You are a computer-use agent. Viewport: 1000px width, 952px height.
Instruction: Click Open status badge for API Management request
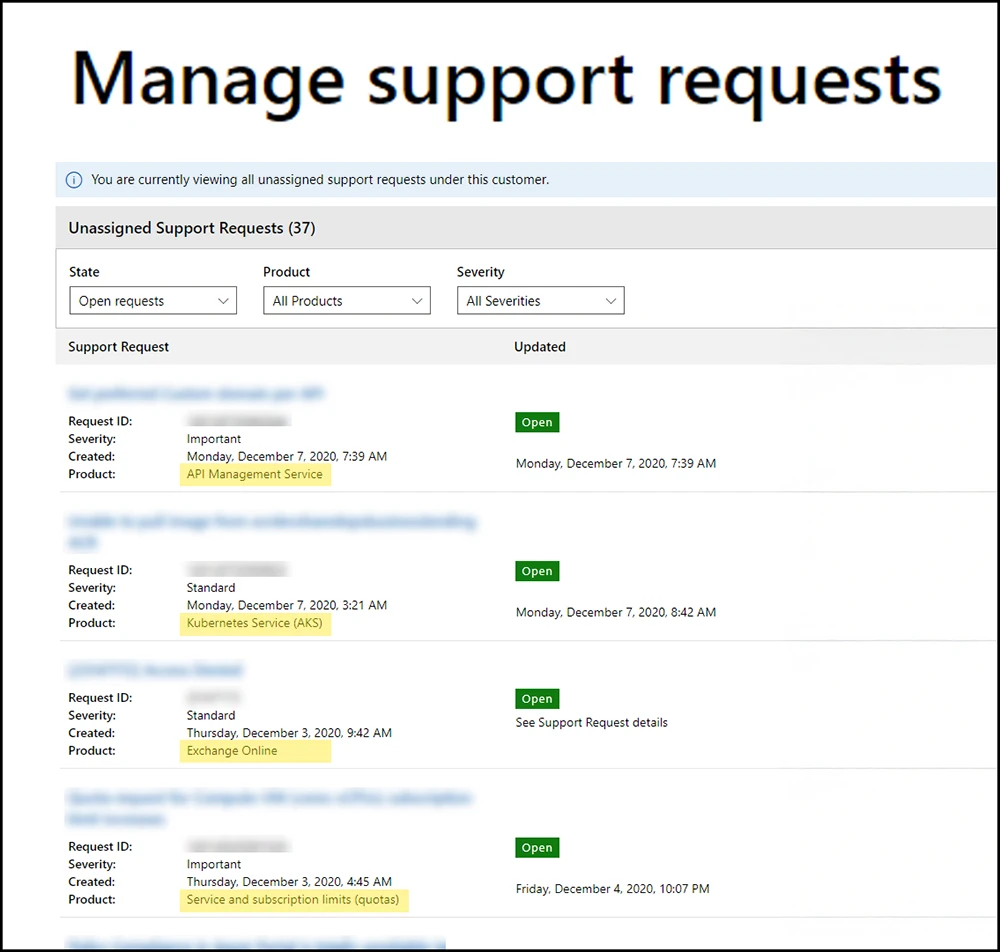tap(537, 422)
